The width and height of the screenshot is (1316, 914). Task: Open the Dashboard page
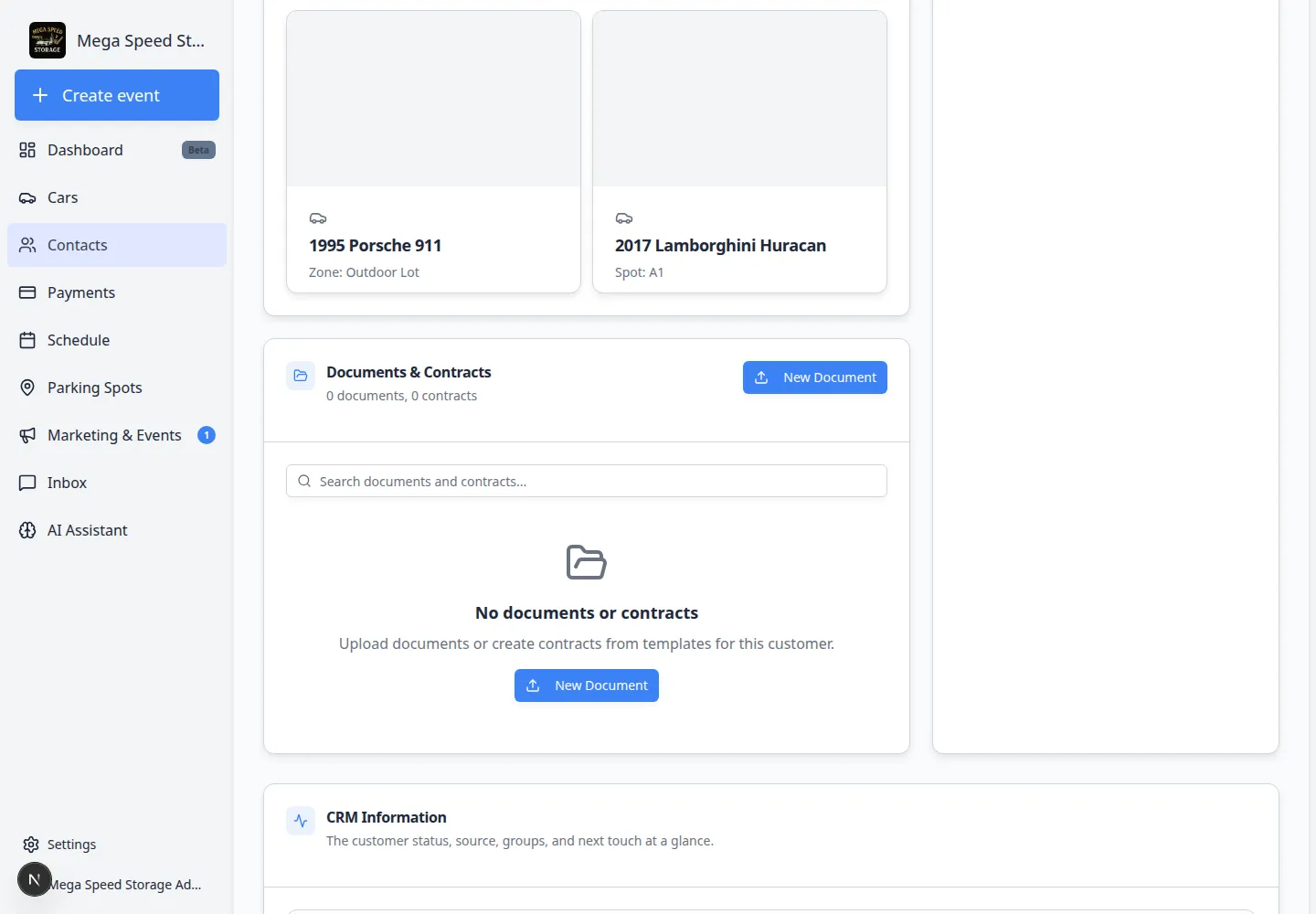point(117,150)
